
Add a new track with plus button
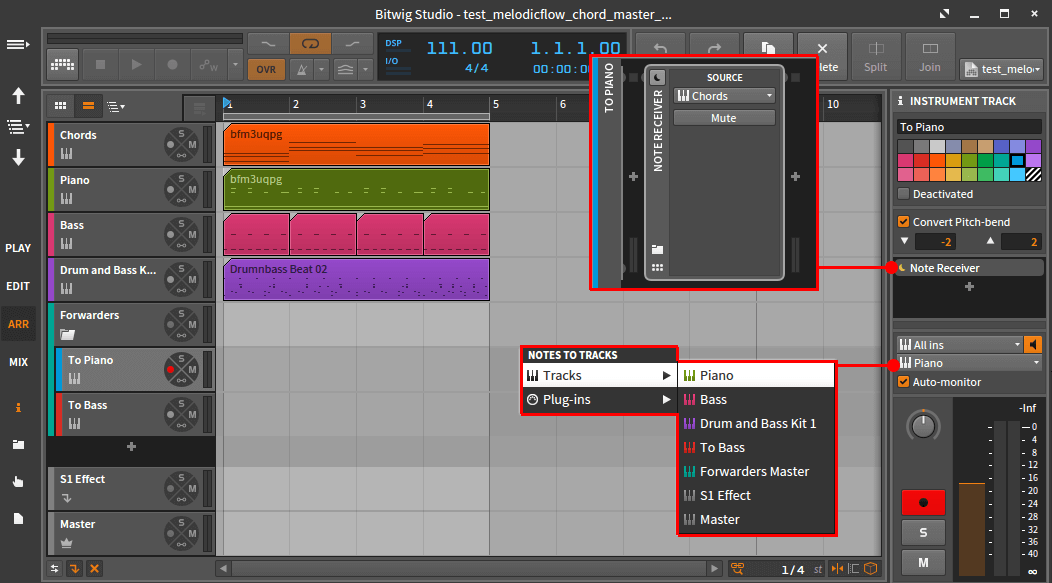point(132,446)
